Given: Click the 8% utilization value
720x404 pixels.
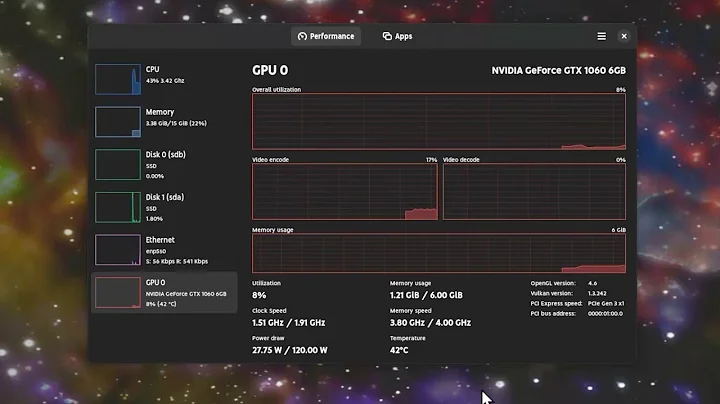Looking at the screenshot, I should (x=259, y=295).
